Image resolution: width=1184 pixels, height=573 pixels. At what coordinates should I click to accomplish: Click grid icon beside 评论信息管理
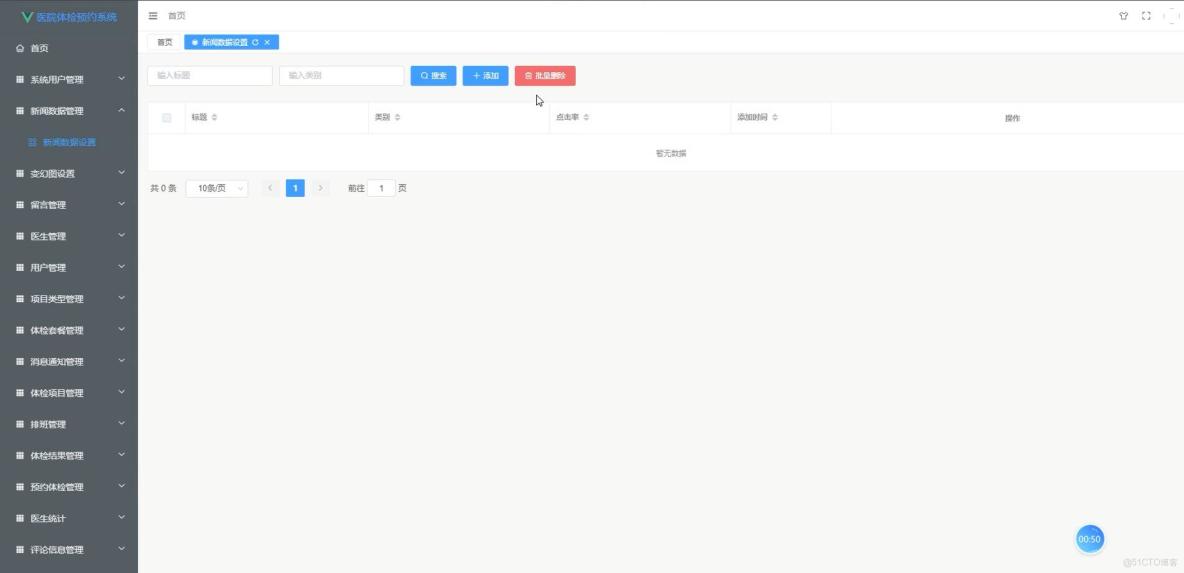point(20,550)
